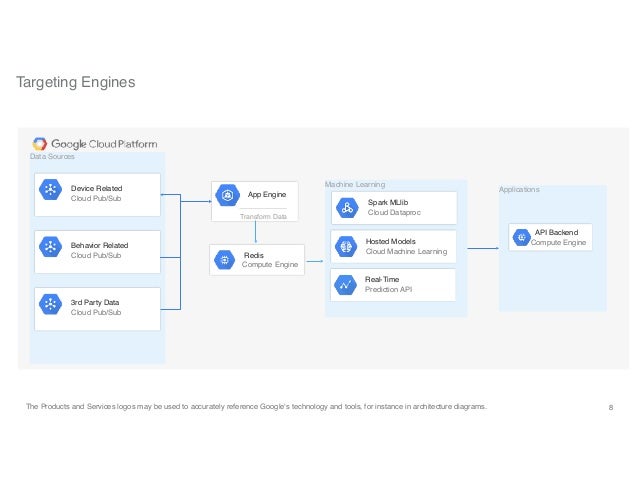The image size is (638, 479).
Task: Click the API Backend Compute Engine icon
Action: [x=521, y=237]
